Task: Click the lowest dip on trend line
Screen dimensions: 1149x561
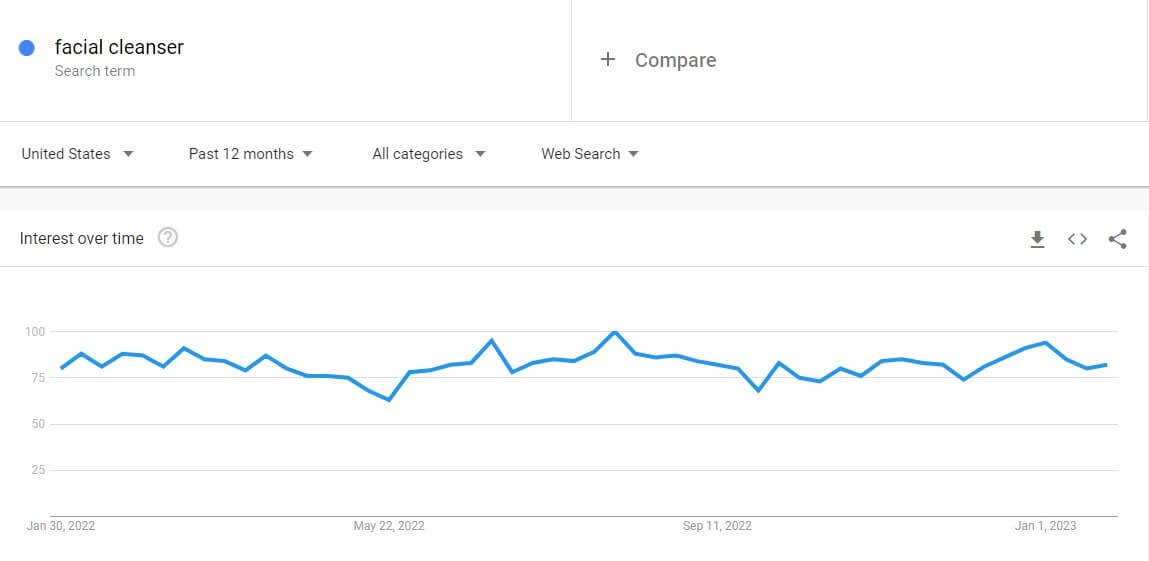Action: (389, 400)
